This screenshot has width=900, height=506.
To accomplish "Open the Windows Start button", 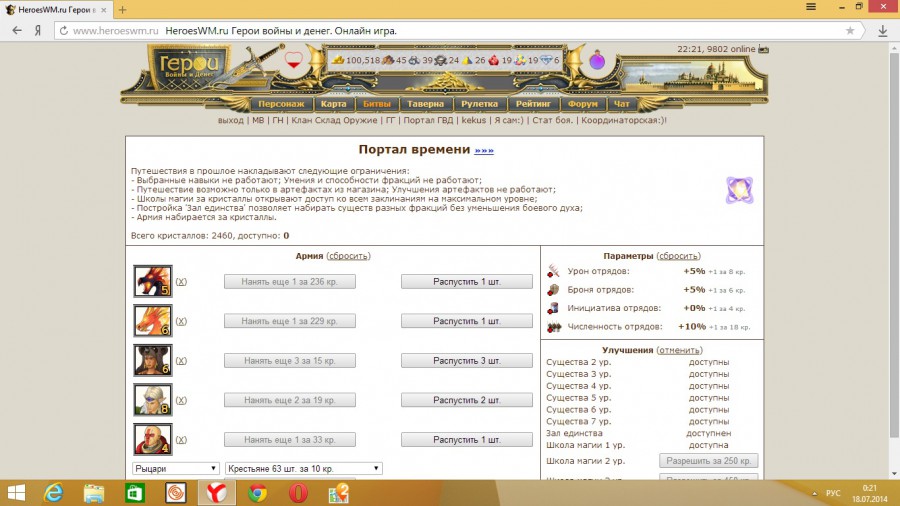I will point(16,493).
